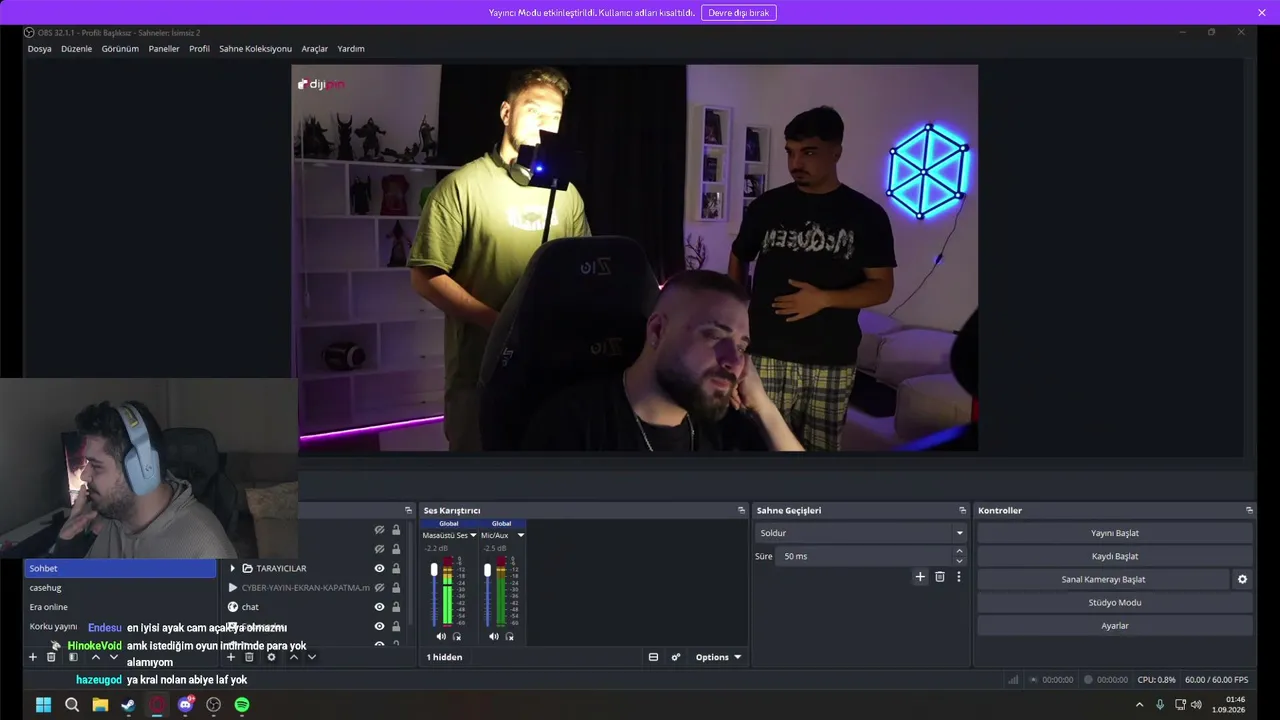Viewport: 1280px width, 720px height.
Task: Click Sanal Kamerayı Başlat button
Action: point(1103,579)
